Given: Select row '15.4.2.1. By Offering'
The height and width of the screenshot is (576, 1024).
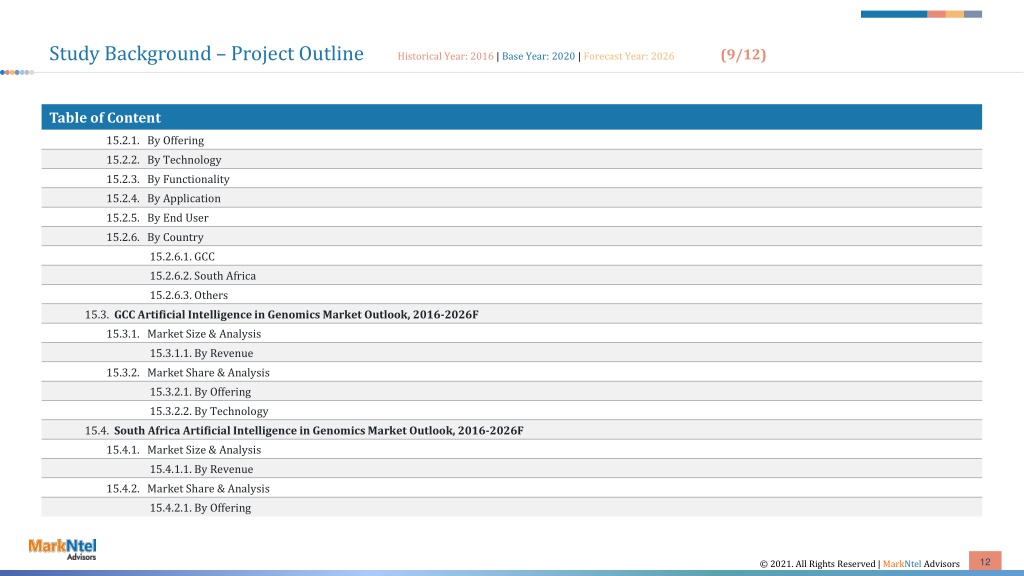Looking at the screenshot, I should click(x=511, y=507).
